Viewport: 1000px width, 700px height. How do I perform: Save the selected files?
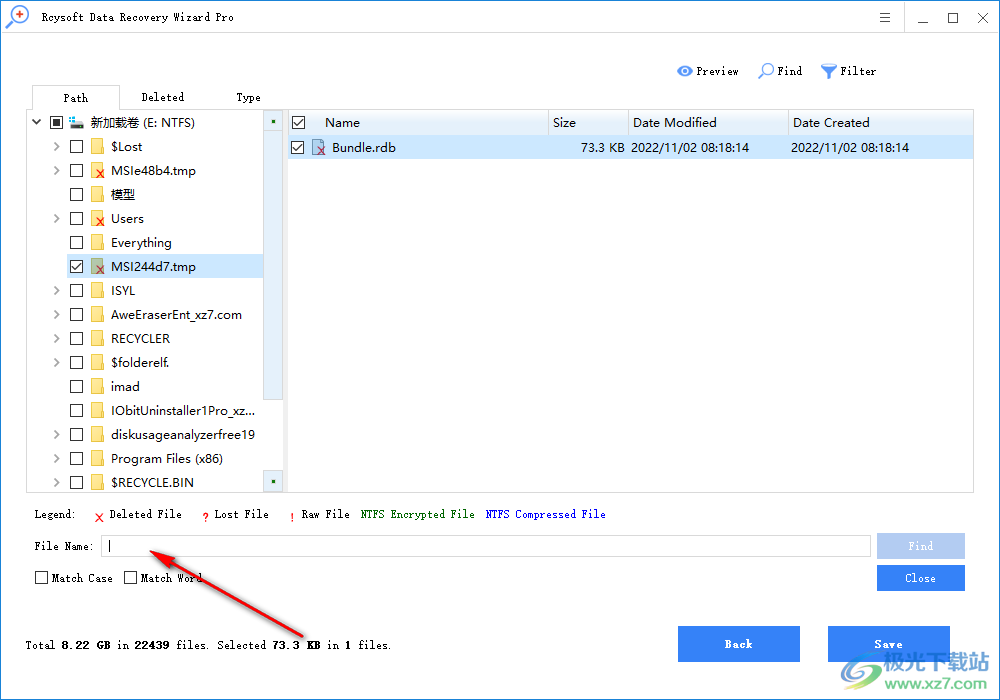tap(888, 643)
